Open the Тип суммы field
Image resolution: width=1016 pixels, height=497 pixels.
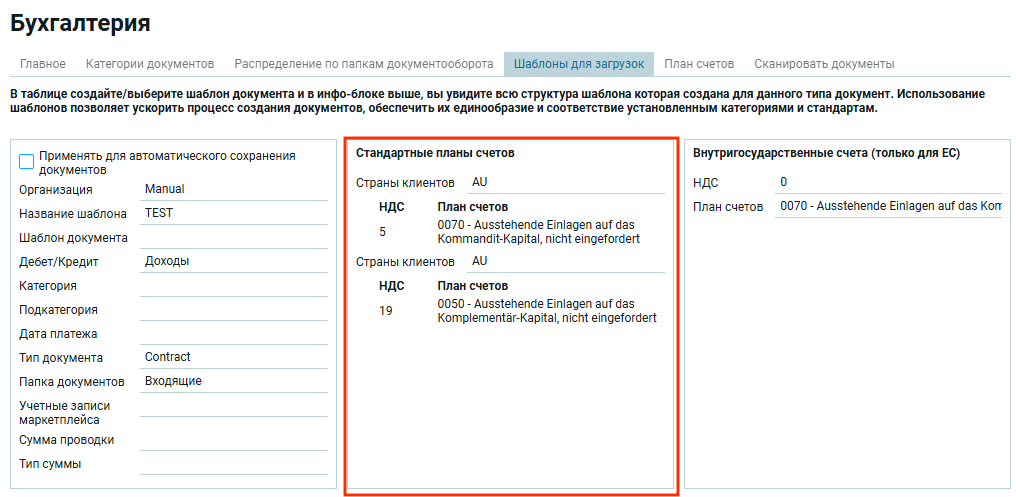coord(233,464)
